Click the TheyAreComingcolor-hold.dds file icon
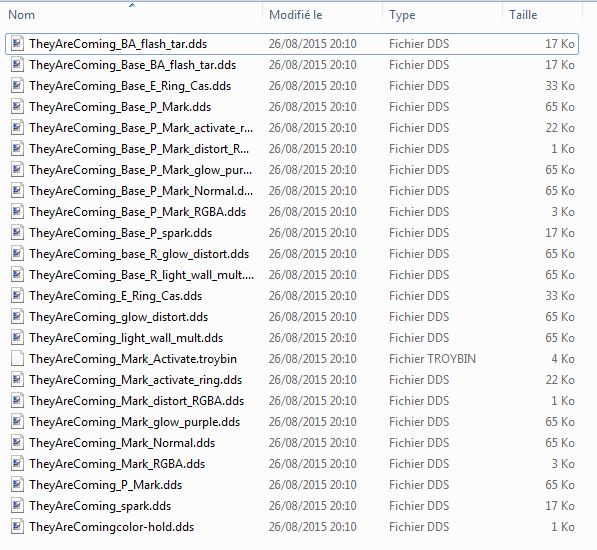This screenshot has width=597, height=550. click(x=17, y=527)
